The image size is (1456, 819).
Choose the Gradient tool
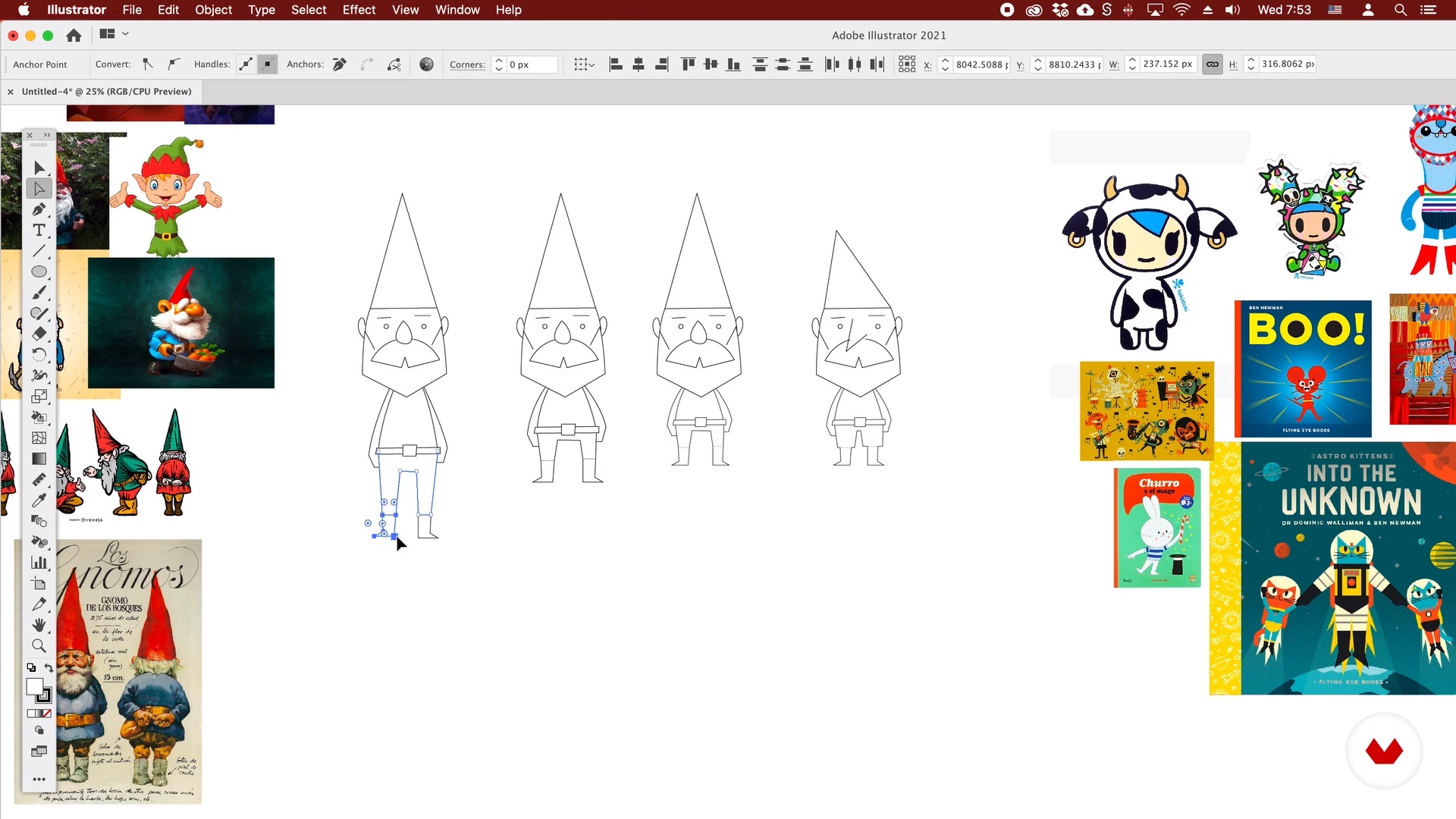click(39, 459)
